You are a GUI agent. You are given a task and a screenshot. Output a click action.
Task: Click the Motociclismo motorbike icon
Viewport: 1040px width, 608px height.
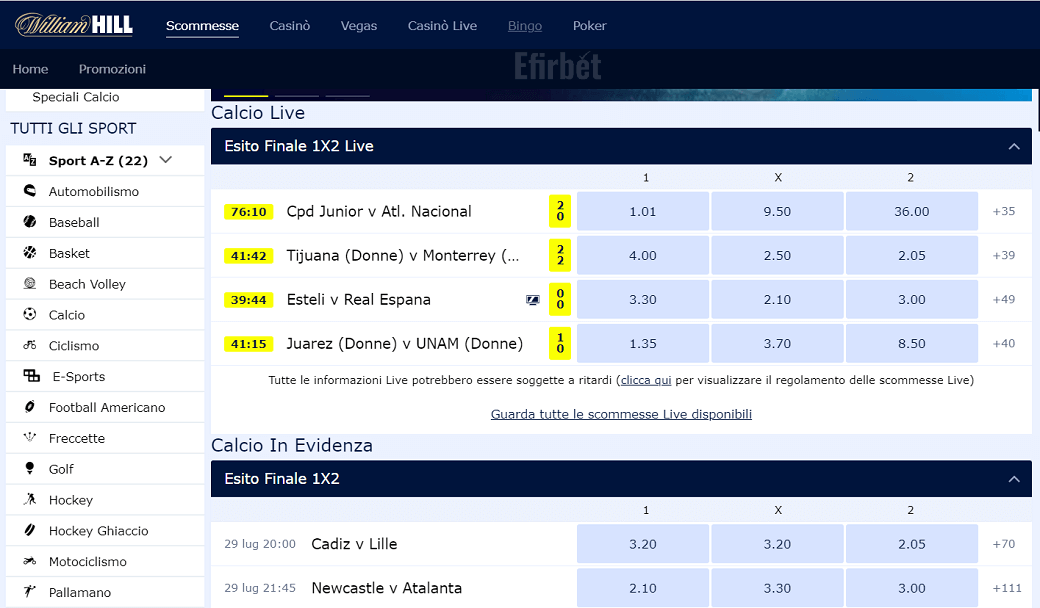[30, 561]
